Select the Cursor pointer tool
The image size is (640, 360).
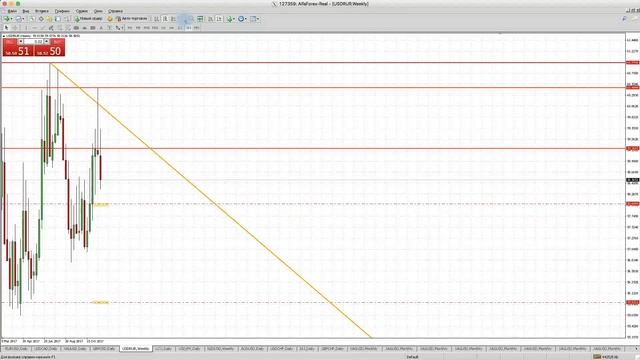6,28
